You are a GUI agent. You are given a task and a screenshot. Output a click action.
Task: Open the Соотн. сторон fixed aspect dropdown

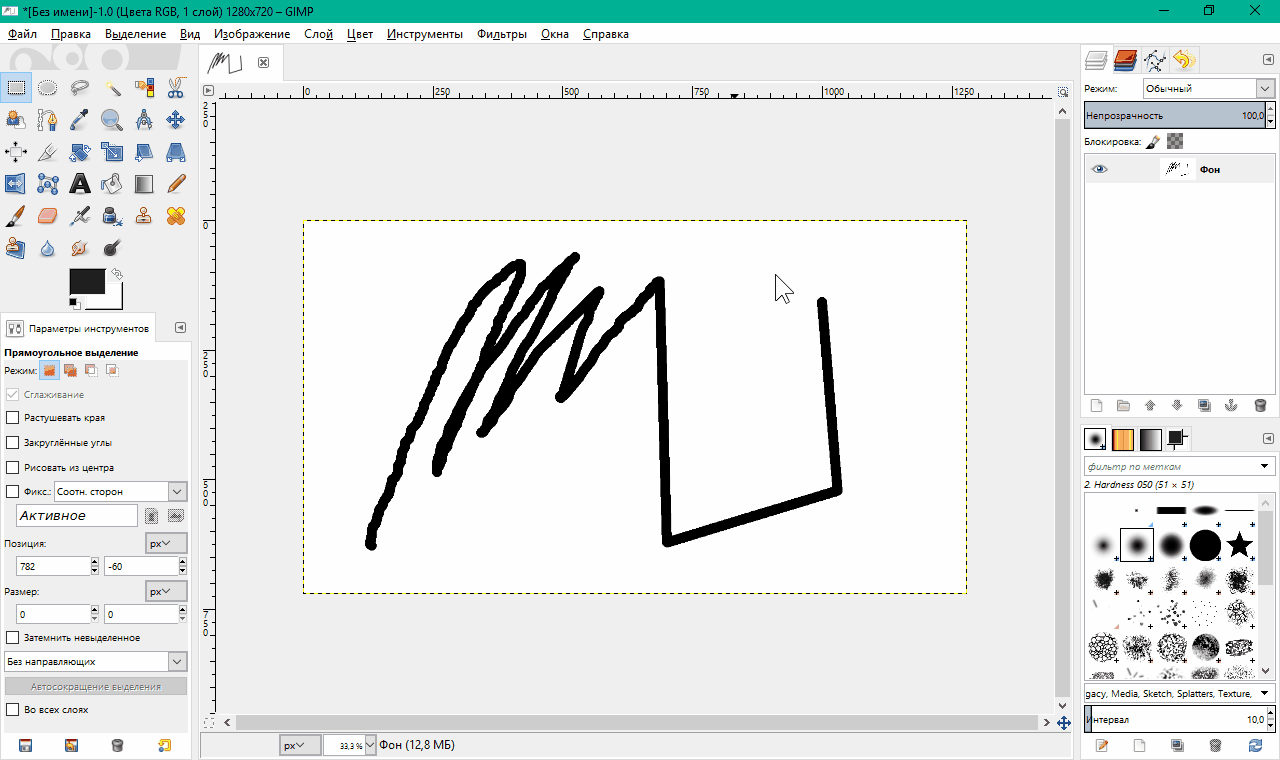point(120,492)
